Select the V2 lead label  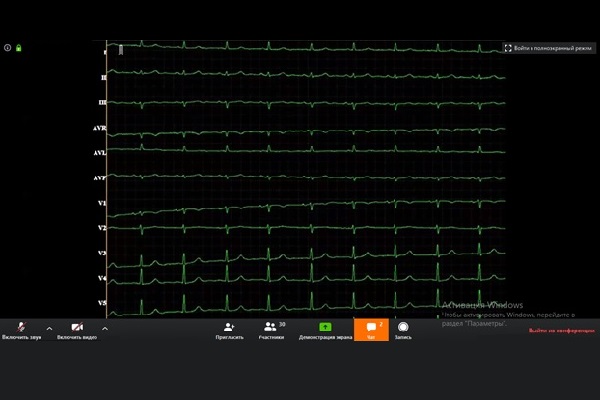coord(102,228)
